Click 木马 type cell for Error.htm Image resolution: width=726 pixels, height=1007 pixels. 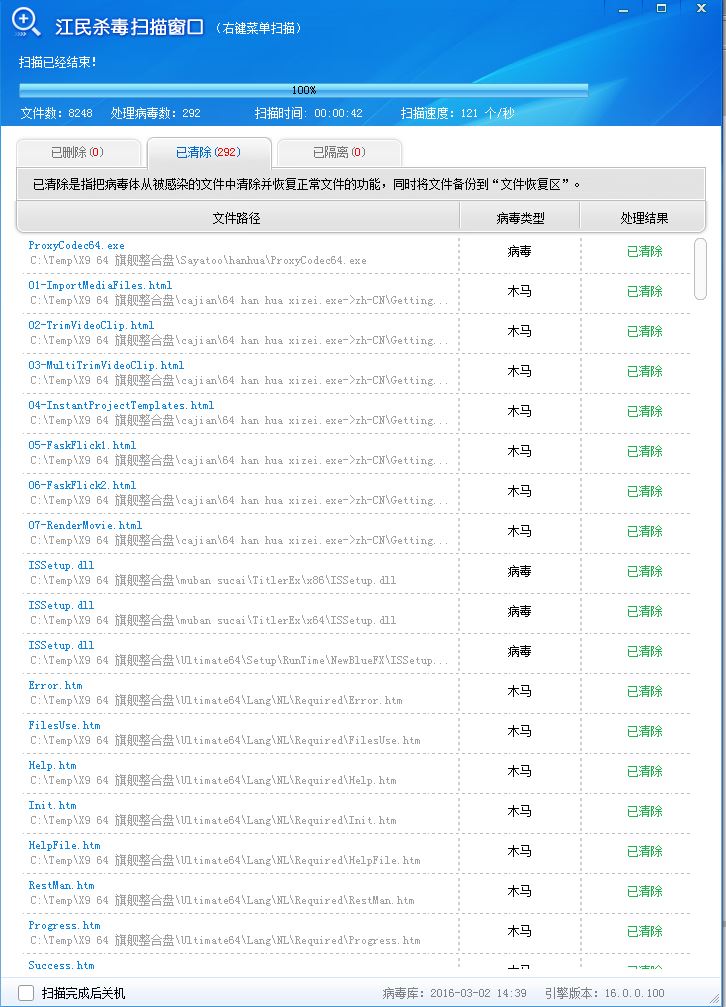point(519,692)
